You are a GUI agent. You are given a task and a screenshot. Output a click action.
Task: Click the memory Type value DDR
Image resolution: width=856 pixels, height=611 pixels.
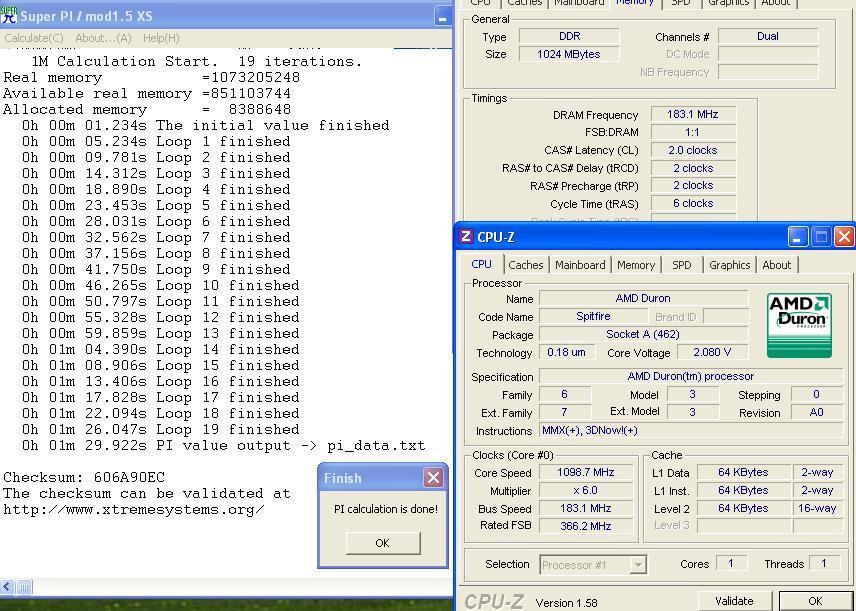569,36
